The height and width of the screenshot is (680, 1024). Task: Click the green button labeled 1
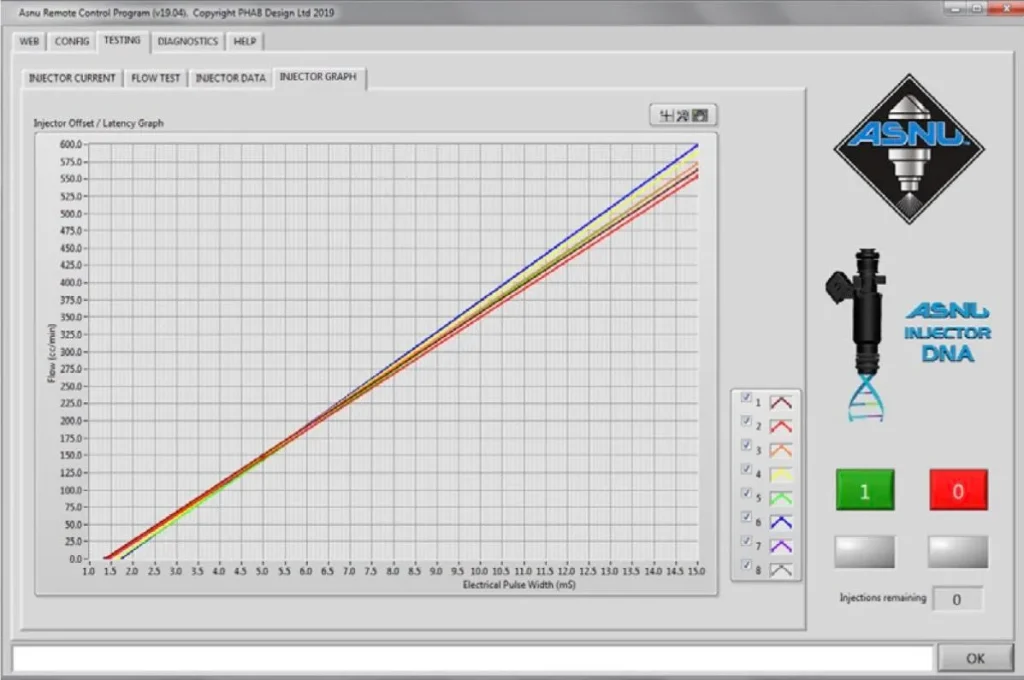click(x=865, y=490)
